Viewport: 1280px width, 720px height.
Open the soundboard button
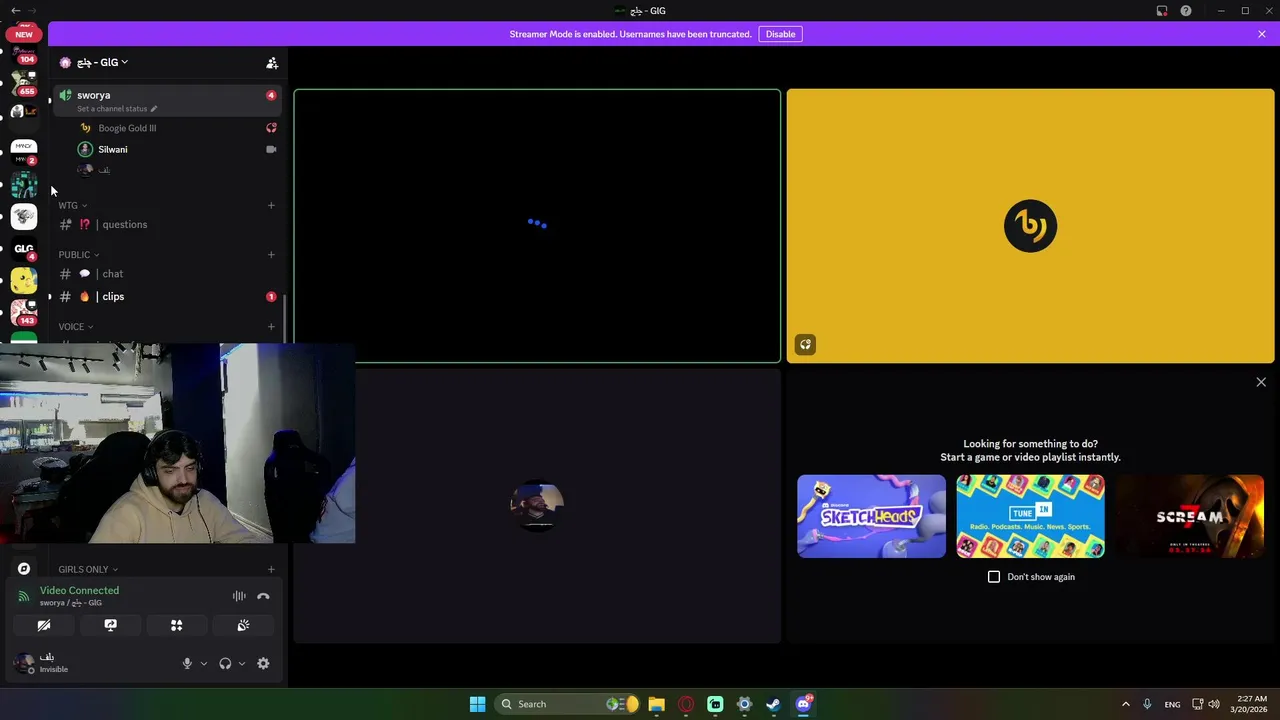click(x=243, y=625)
